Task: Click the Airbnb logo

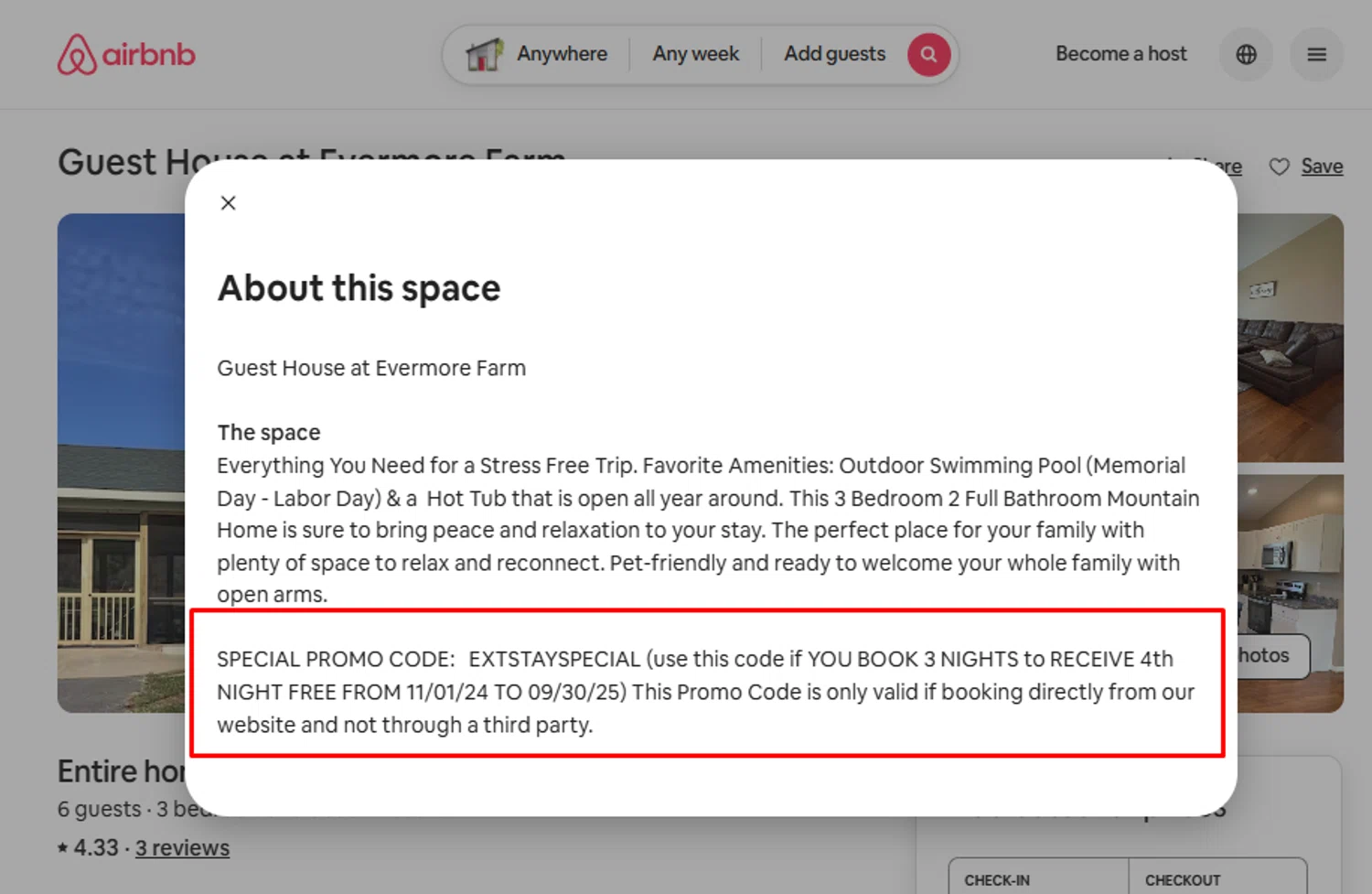Action: [x=126, y=55]
